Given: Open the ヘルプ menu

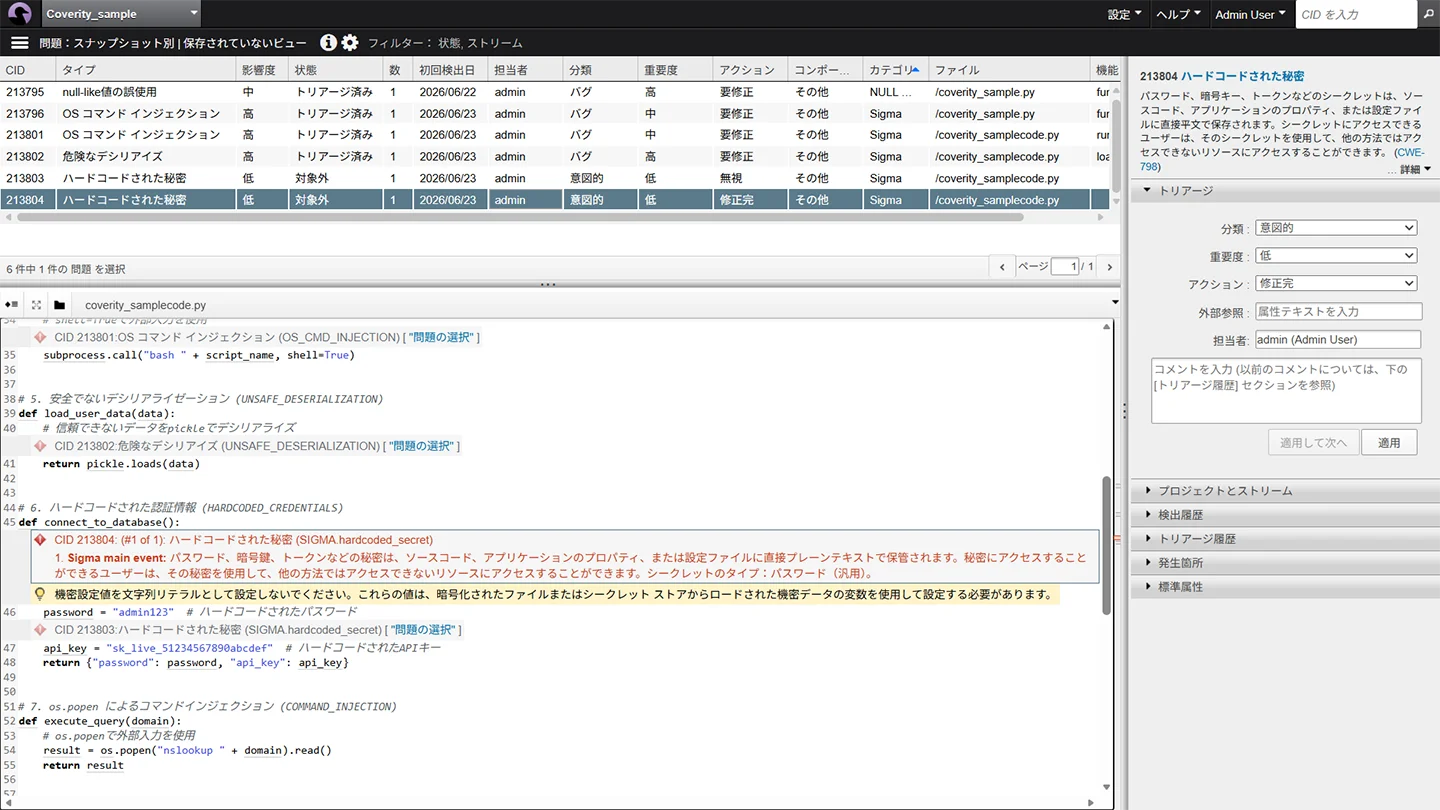Looking at the screenshot, I should (x=1178, y=15).
